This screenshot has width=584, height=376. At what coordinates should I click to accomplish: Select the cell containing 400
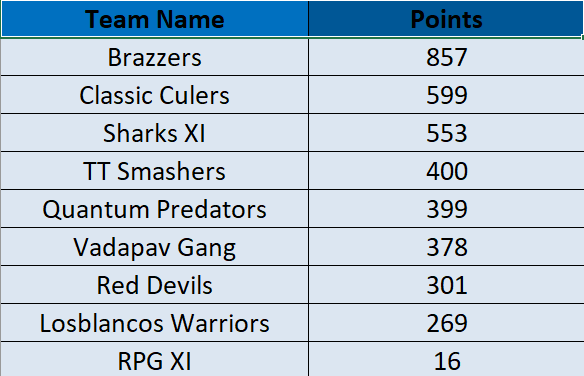point(446,171)
